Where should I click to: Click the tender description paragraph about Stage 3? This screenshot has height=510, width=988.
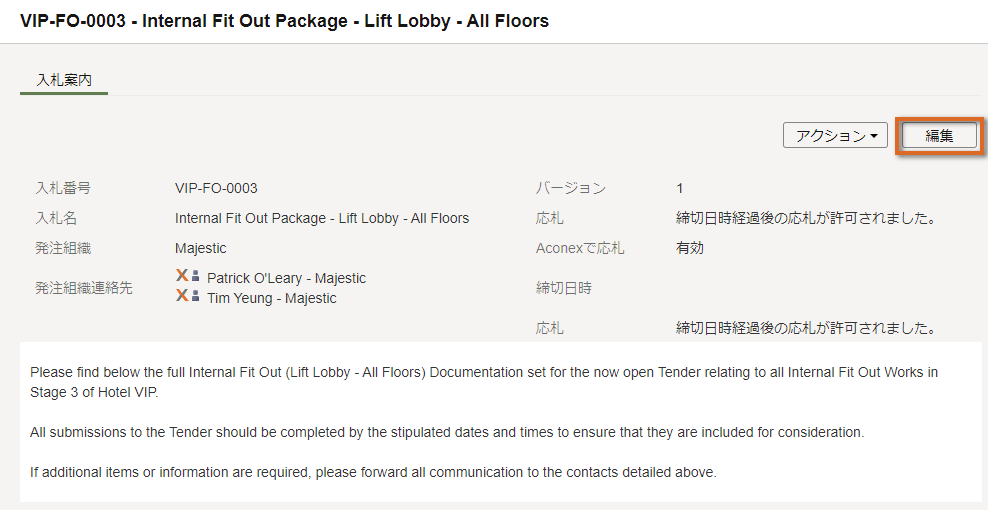[484, 381]
